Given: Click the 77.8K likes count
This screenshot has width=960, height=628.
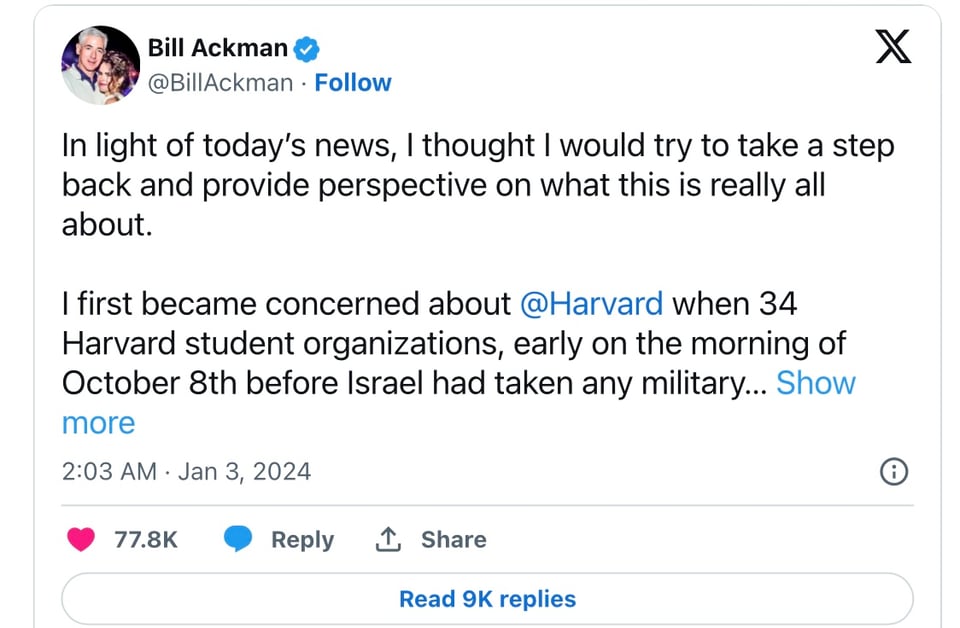Looking at the screenshot, I should (146, 540).
